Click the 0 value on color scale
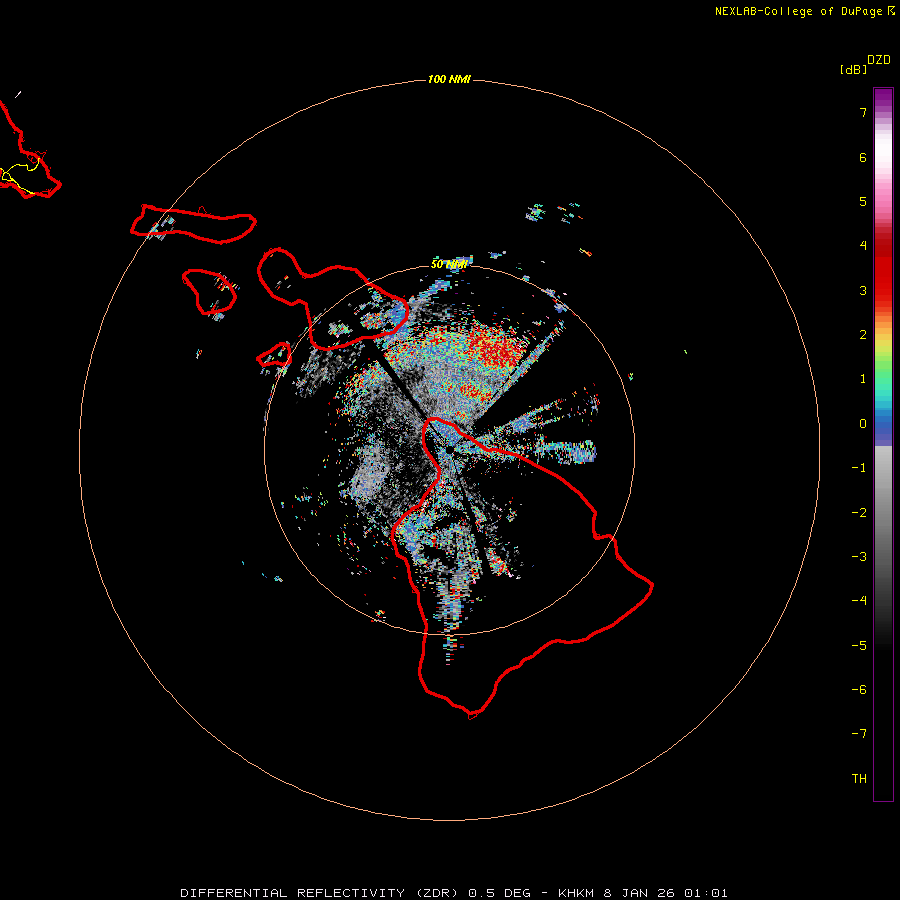Viewport: 900px width, 900px height. (863, 424)
